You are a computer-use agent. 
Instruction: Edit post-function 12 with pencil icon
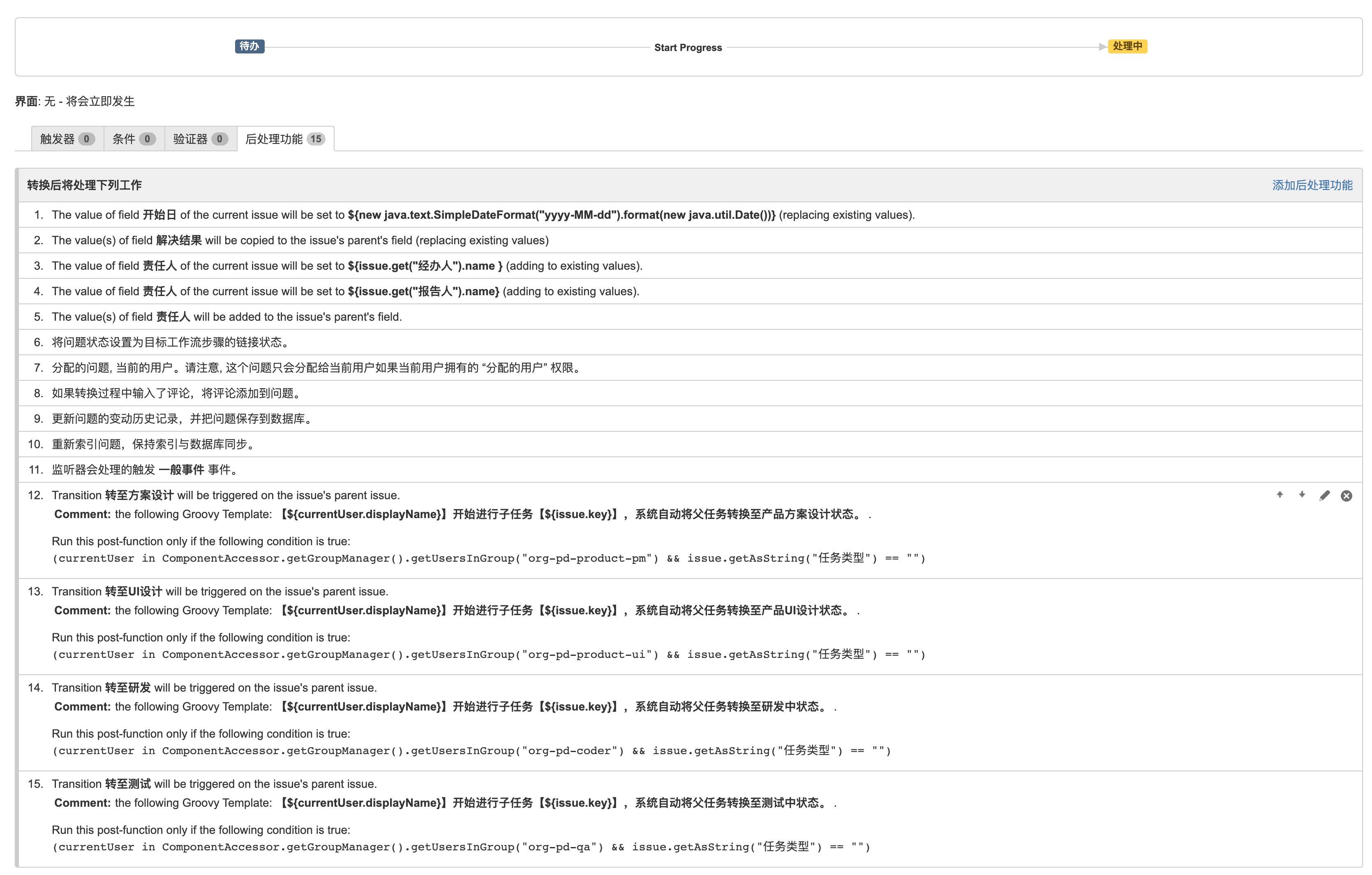[1324, 495]
